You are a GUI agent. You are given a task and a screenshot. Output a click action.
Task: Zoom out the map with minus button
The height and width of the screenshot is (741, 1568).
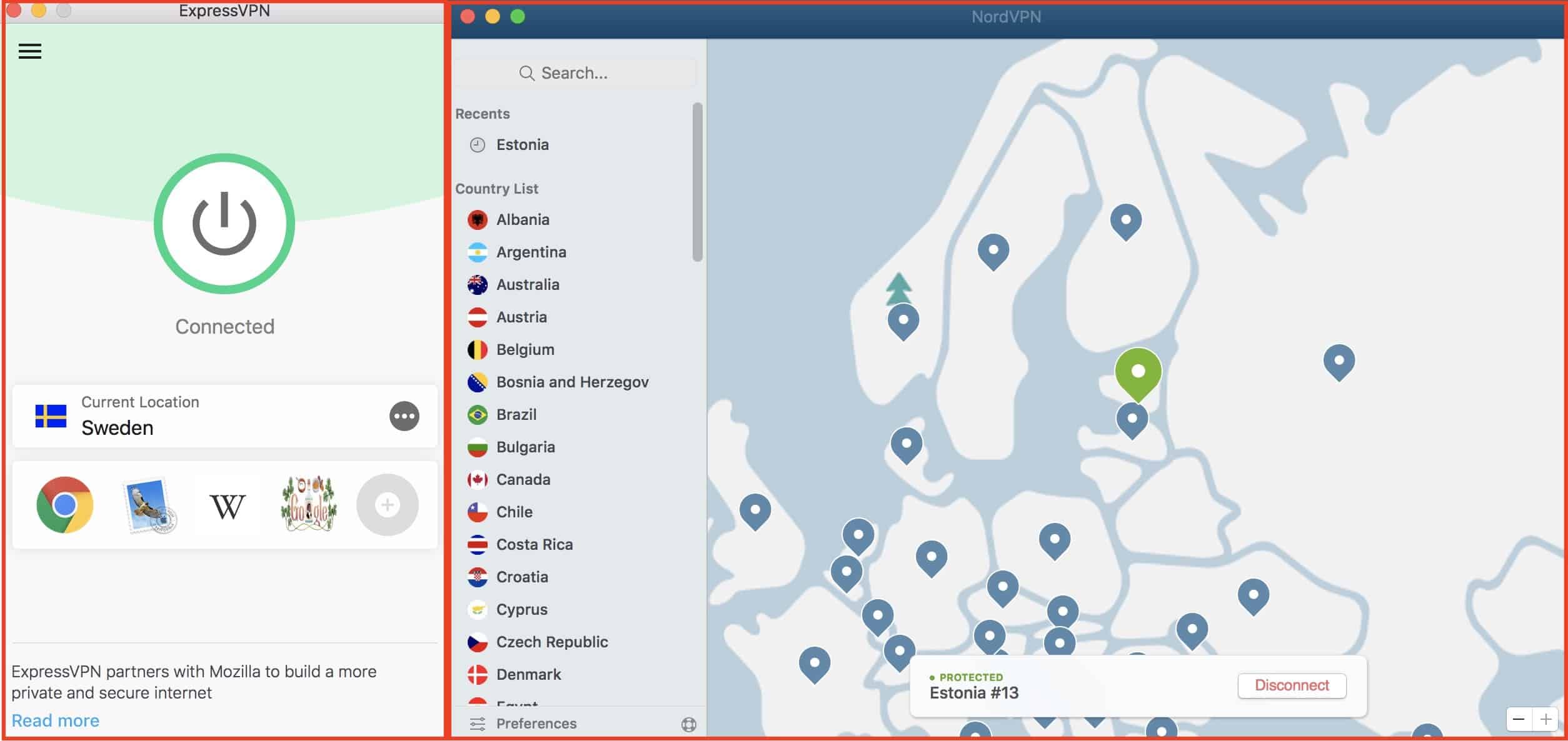1518,719
